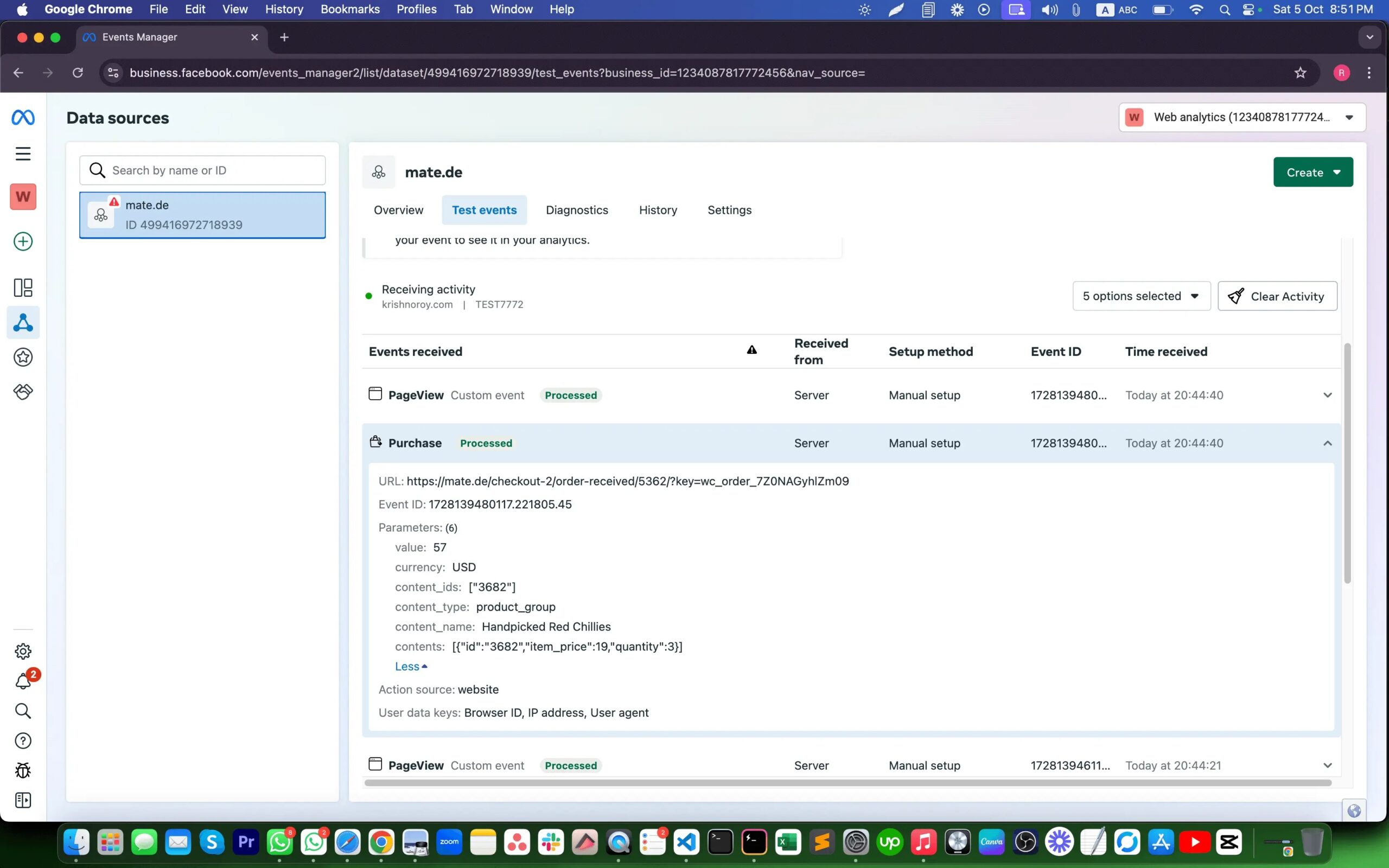Close the Events Manager browser tab

254,37
